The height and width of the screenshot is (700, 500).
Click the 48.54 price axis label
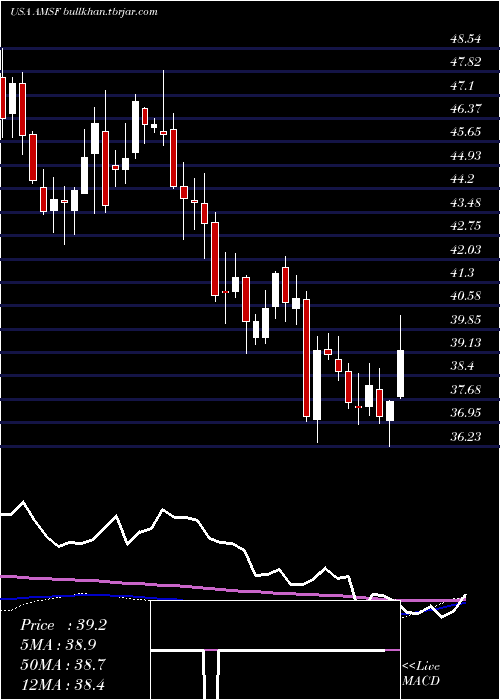tap(466, 39)
